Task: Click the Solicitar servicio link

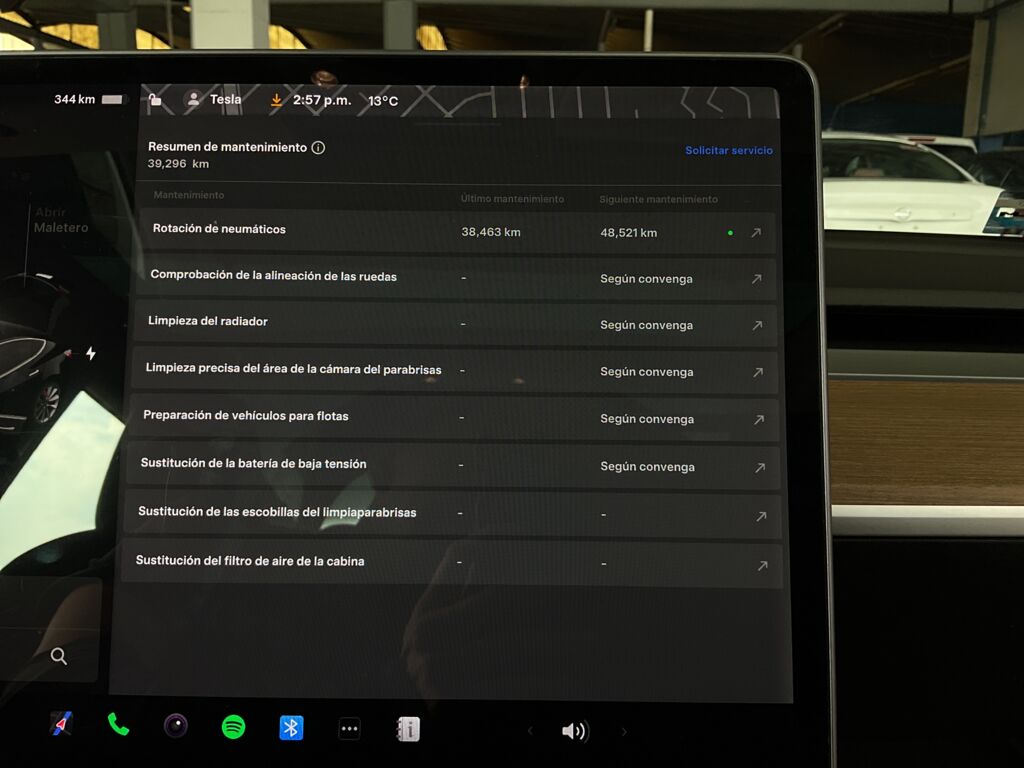Action: [728, 151]
